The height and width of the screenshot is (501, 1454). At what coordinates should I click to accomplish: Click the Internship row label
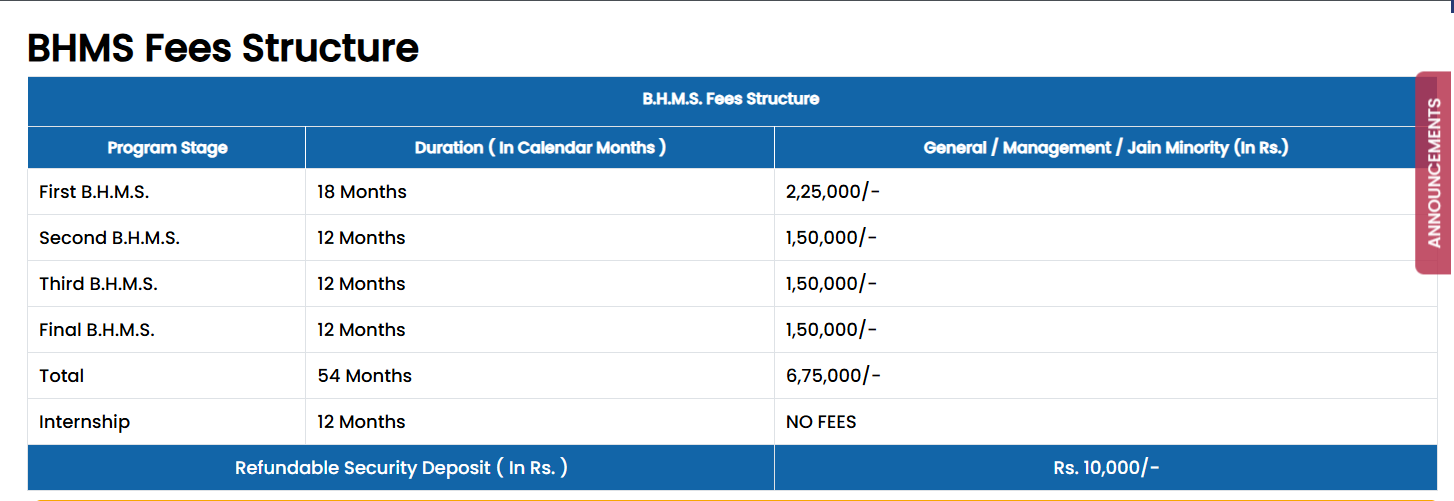84,422
